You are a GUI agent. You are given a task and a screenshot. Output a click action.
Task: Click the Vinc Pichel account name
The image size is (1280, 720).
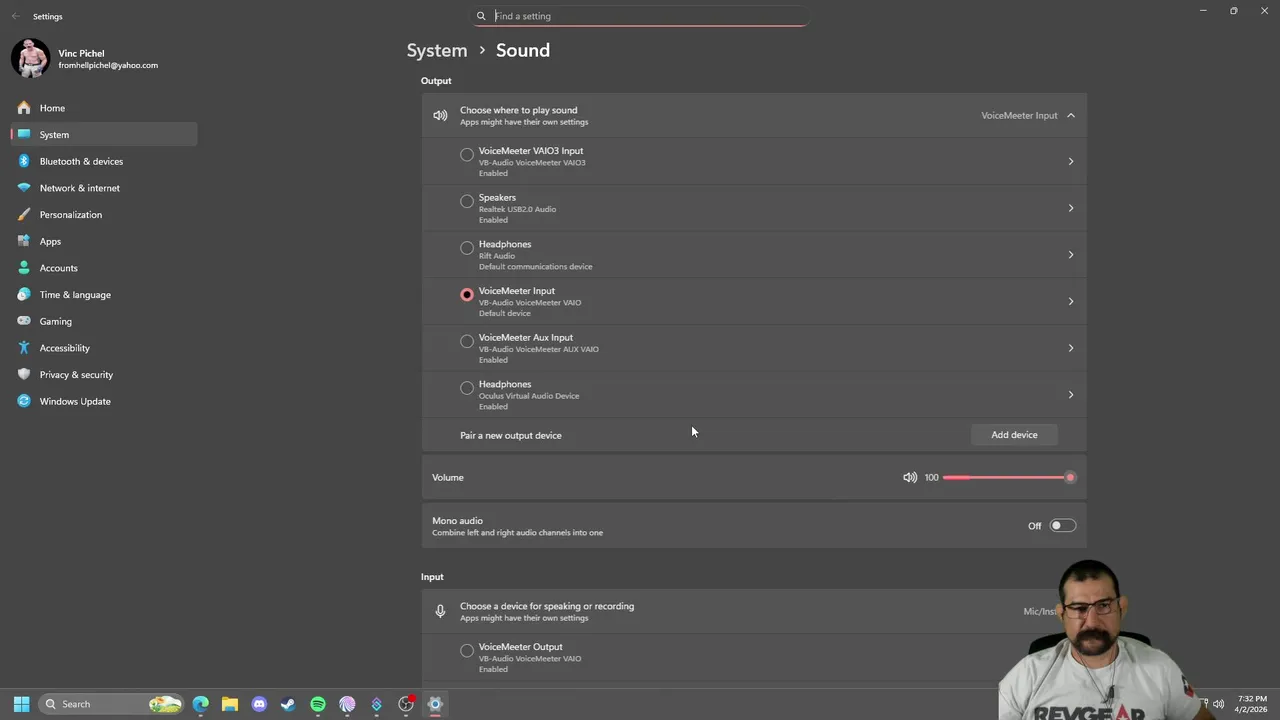(x=81, y=53)
